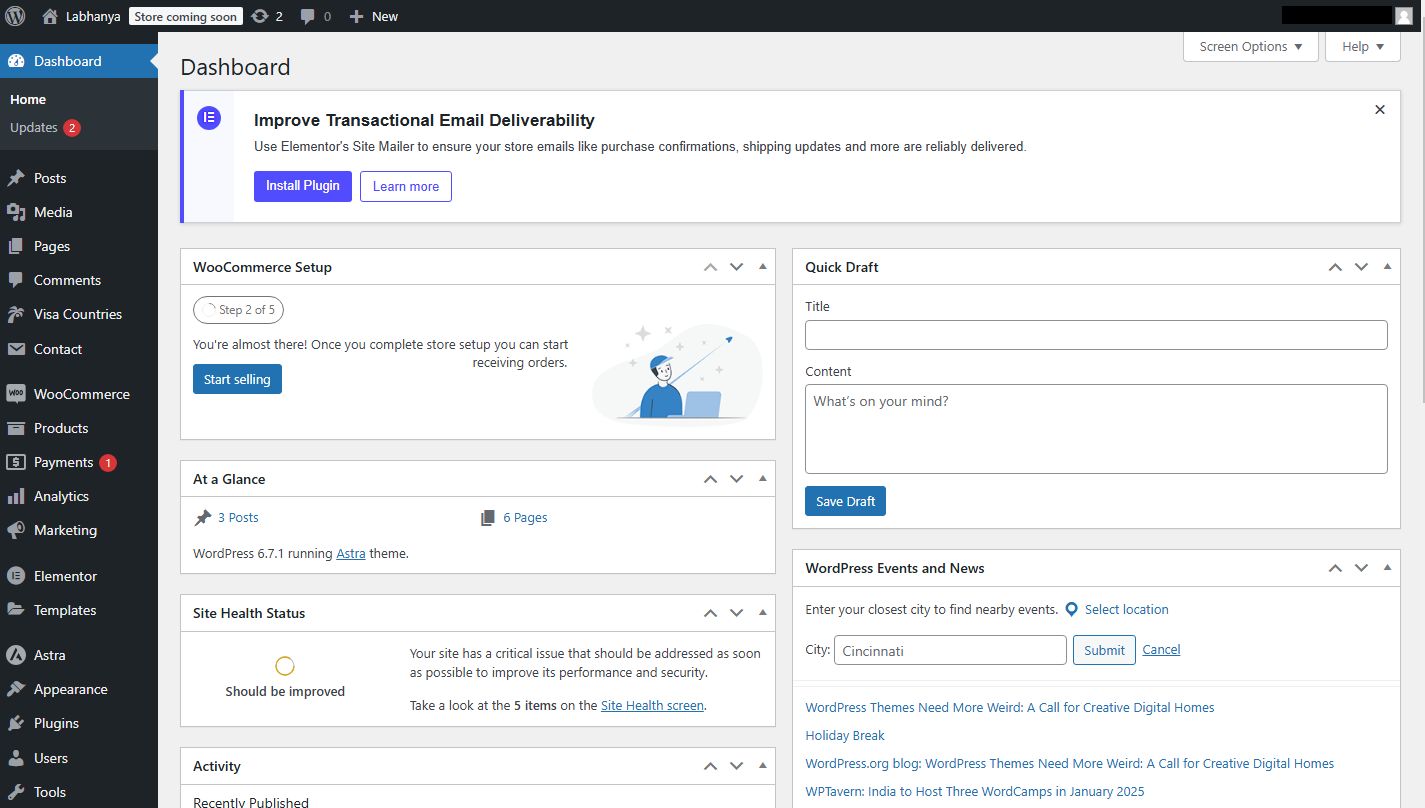Click the Analytics bar chart icon

coord(16,496)
